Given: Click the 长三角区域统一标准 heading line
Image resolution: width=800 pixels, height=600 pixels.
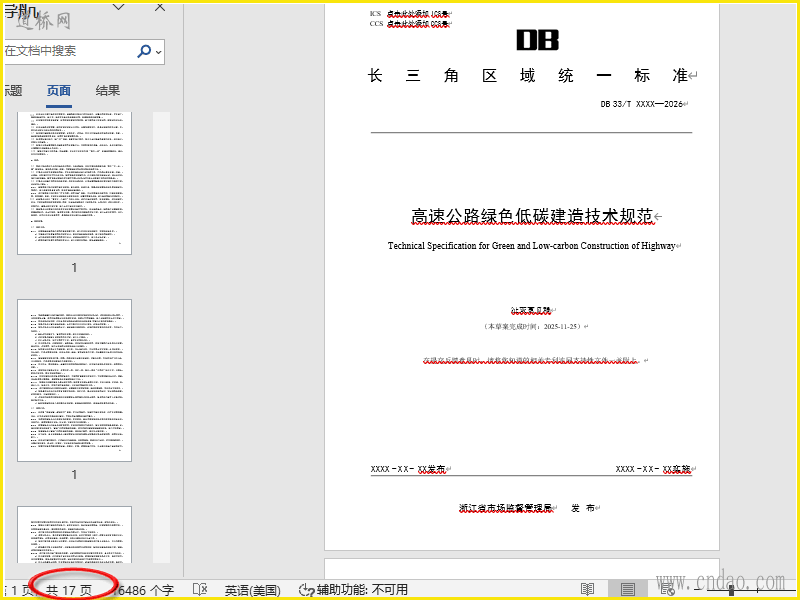Looking at the screenshot, I should 528,76.
